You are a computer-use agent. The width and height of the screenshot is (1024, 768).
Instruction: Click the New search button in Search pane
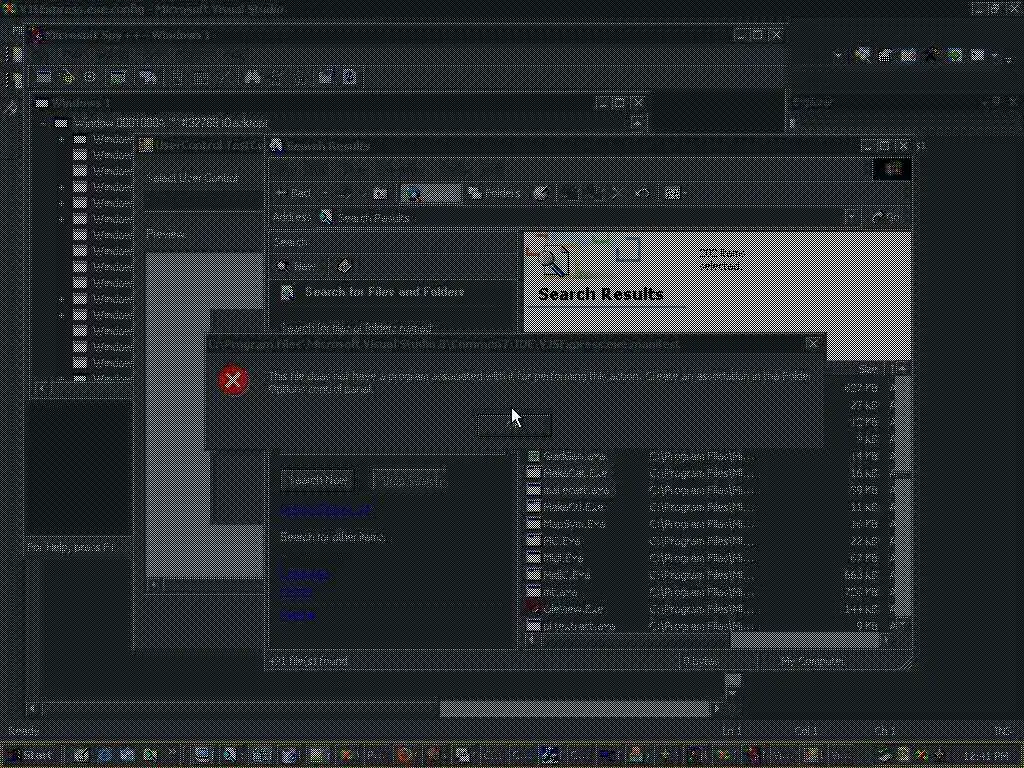click(x=297, y=266)
